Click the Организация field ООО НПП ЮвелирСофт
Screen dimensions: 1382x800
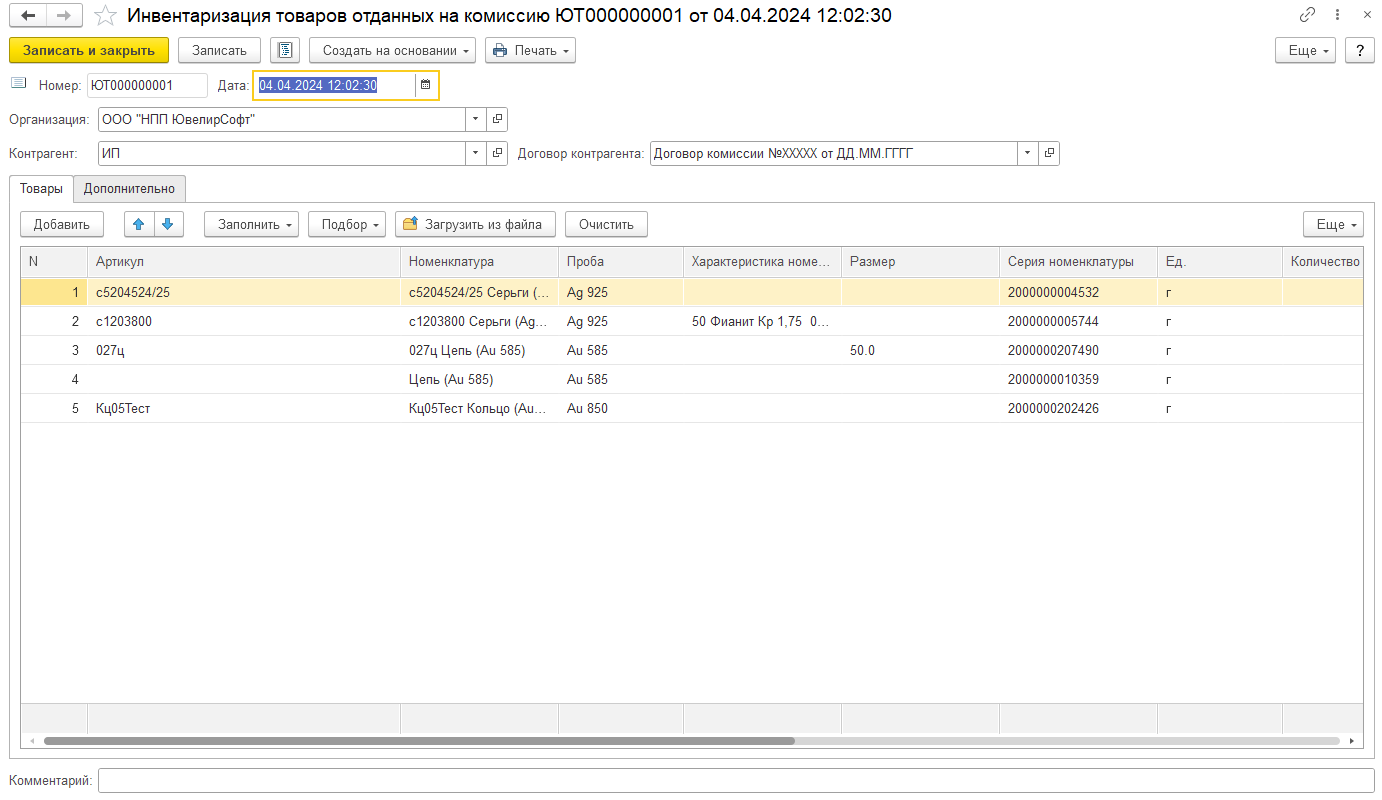click(282, 120)
